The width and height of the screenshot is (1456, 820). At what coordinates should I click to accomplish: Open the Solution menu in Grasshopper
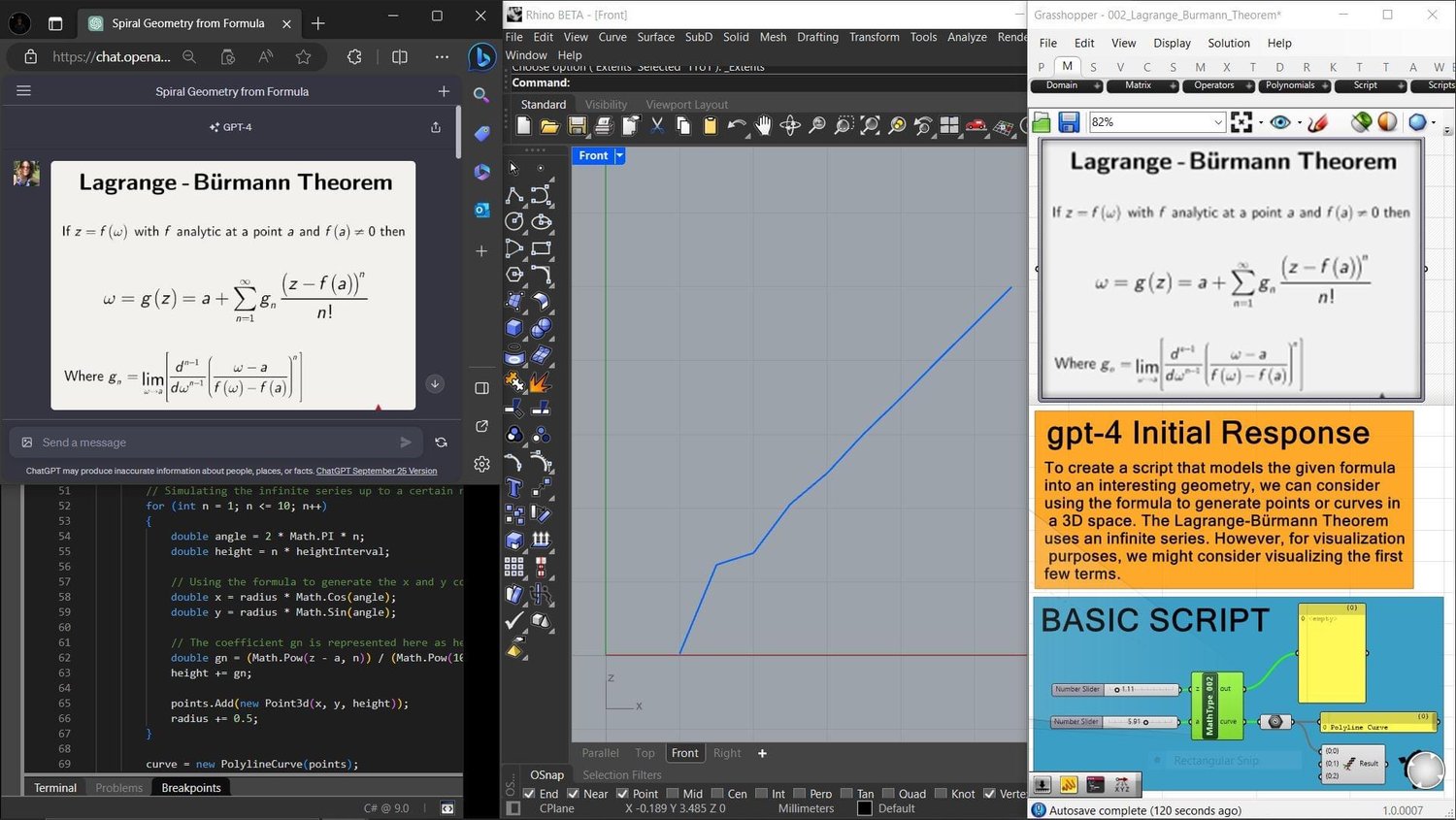coord(1229,43)
